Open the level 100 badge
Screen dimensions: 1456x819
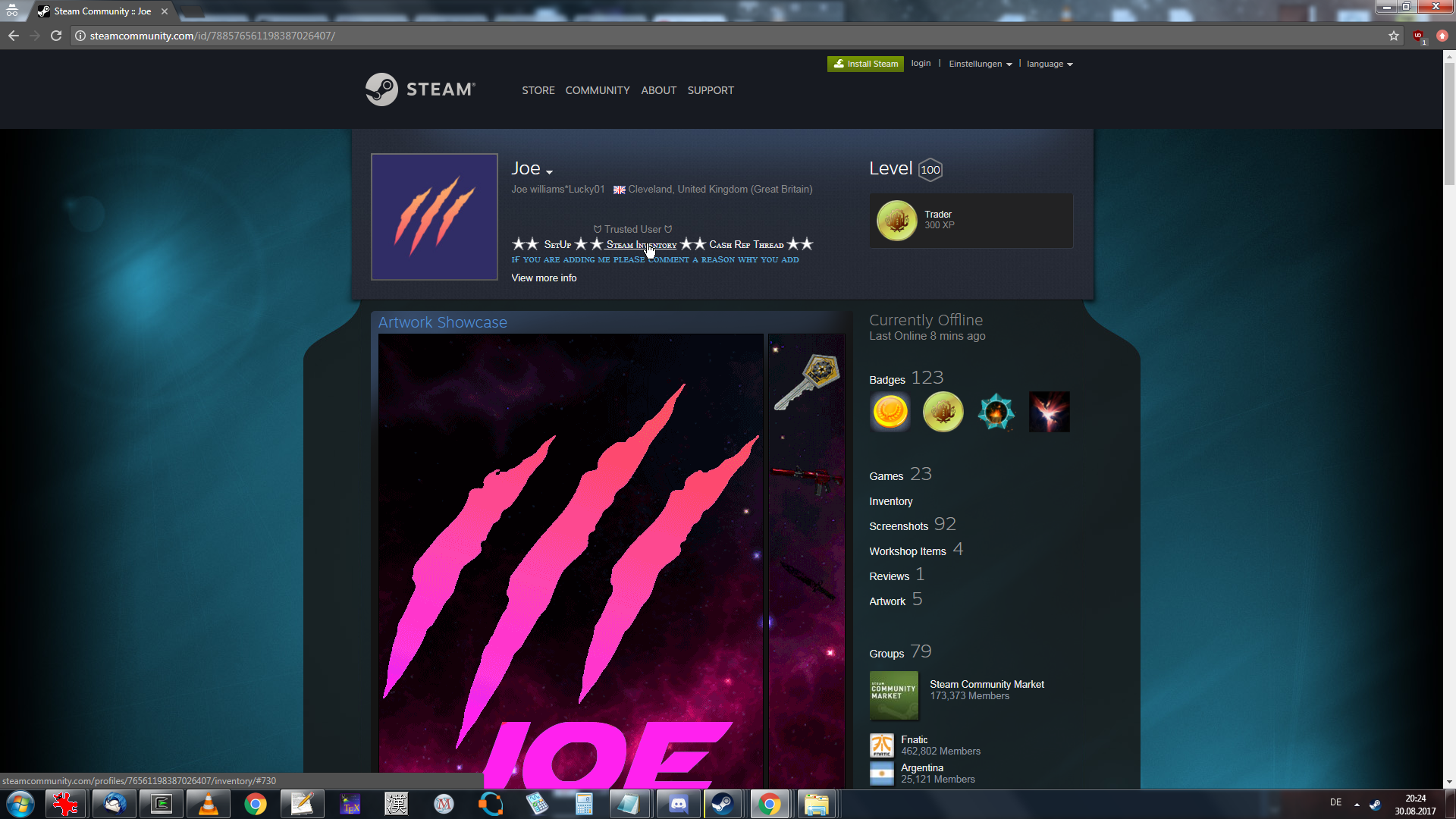tap(930, 170)
